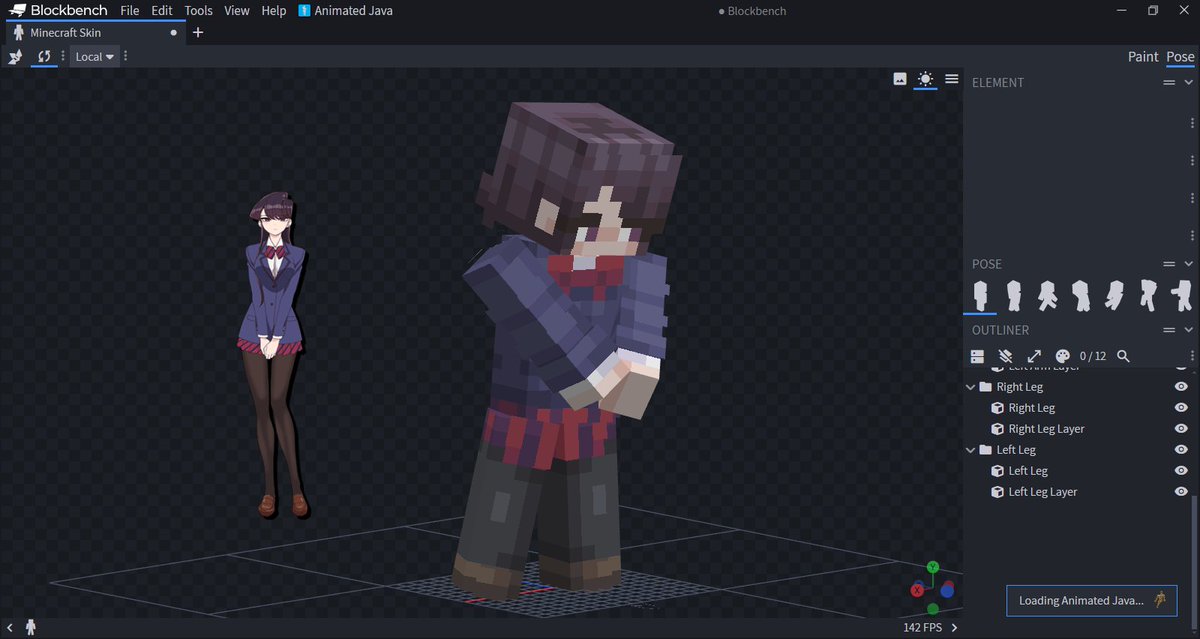Click the red X axis gizmo ball
The height and width of the screenshot is (639, 1200).
917,590
